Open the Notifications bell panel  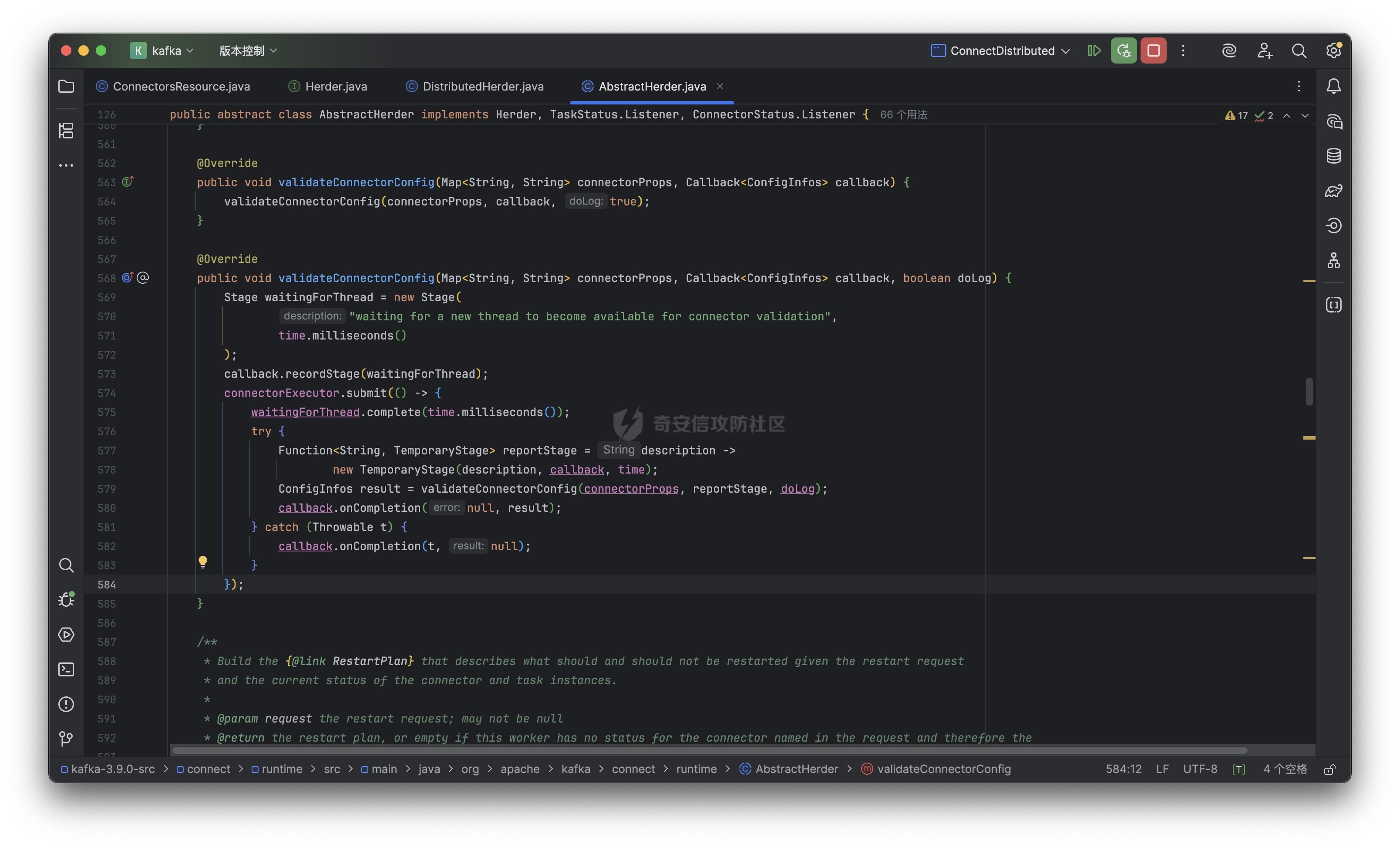coord(1333,86)
